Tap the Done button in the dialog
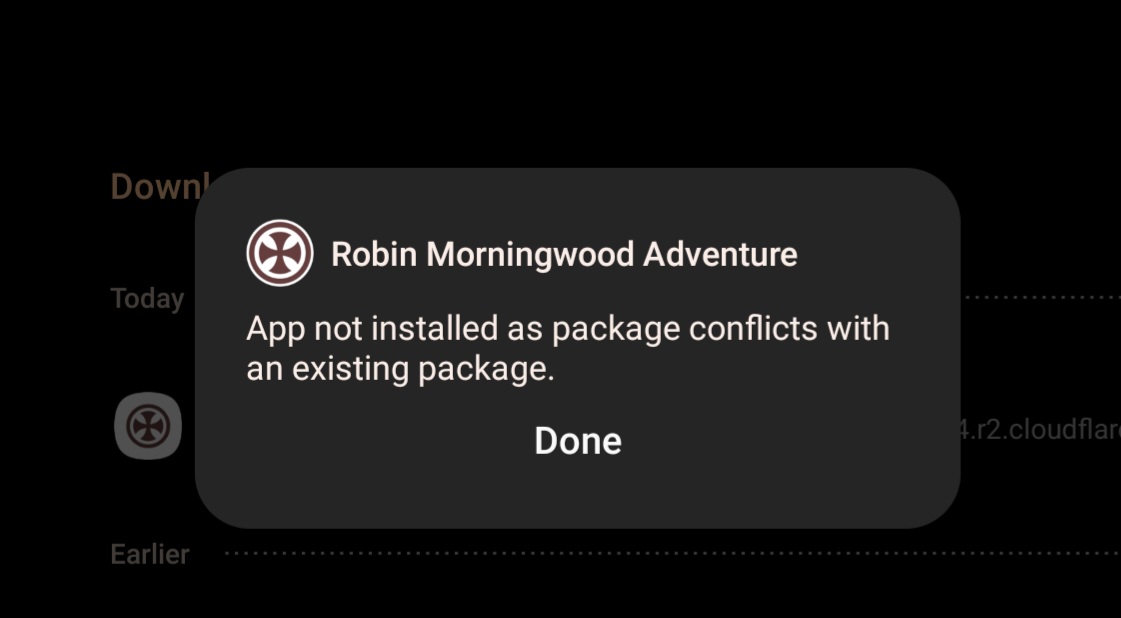 (x=578, y=441)
